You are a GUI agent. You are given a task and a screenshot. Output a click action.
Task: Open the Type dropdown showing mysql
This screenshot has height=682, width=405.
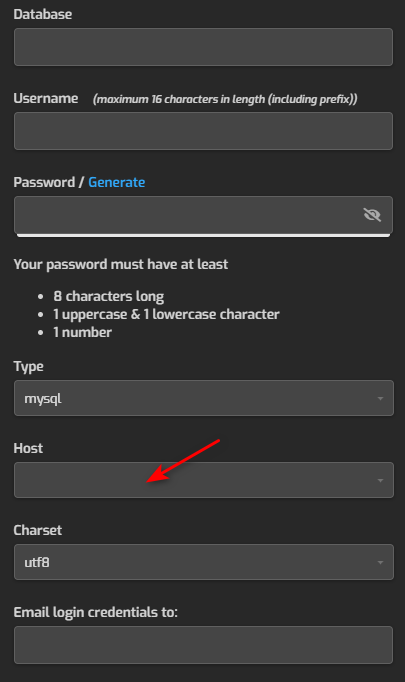[204, 398]
